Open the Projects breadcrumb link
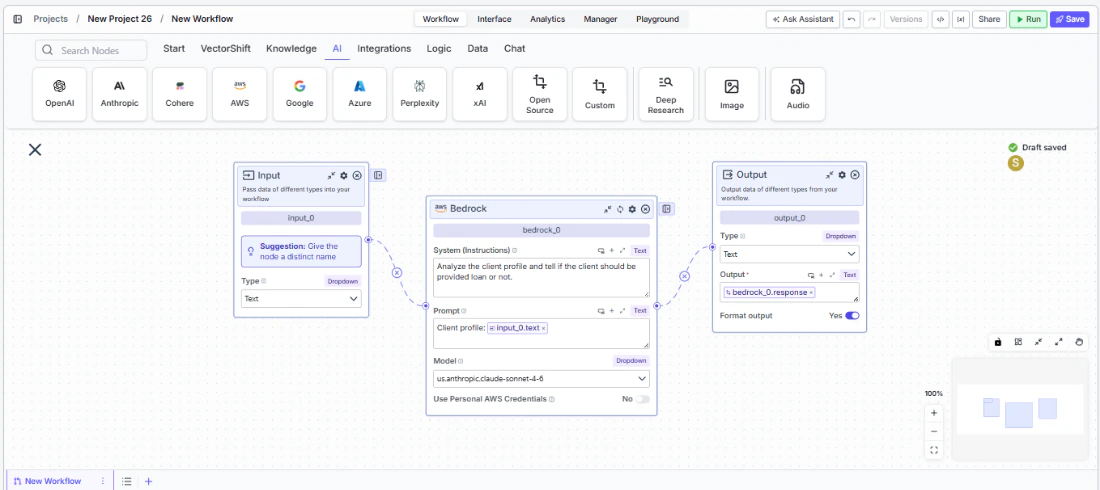This screenshot has height=490, width=1100. pyautogui.click(x=51, y=19)
